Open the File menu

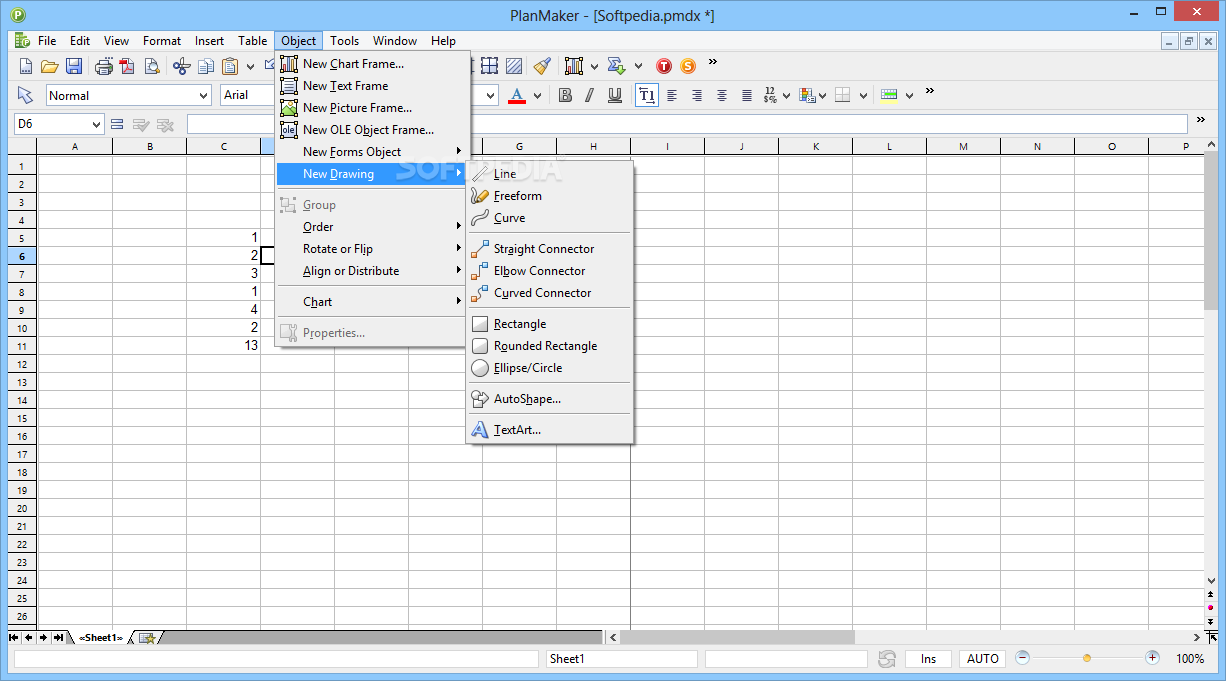47,41
